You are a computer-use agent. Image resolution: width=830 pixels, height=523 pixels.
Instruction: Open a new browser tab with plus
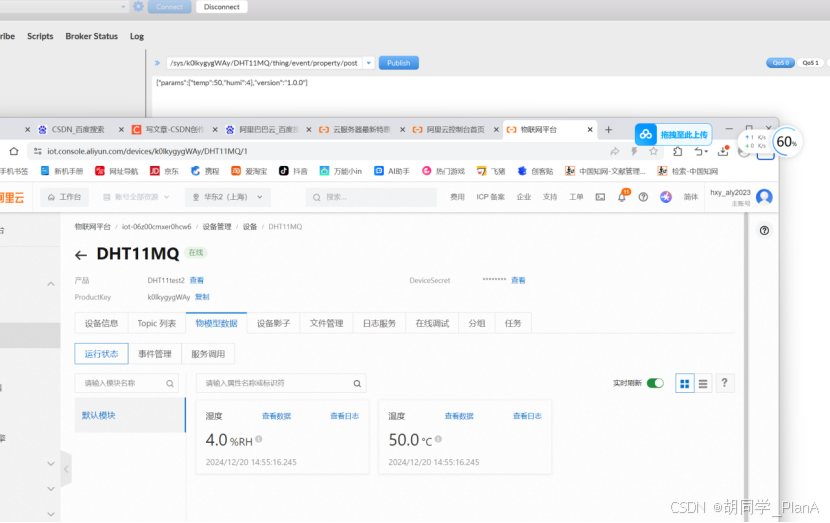pos(608,130)
